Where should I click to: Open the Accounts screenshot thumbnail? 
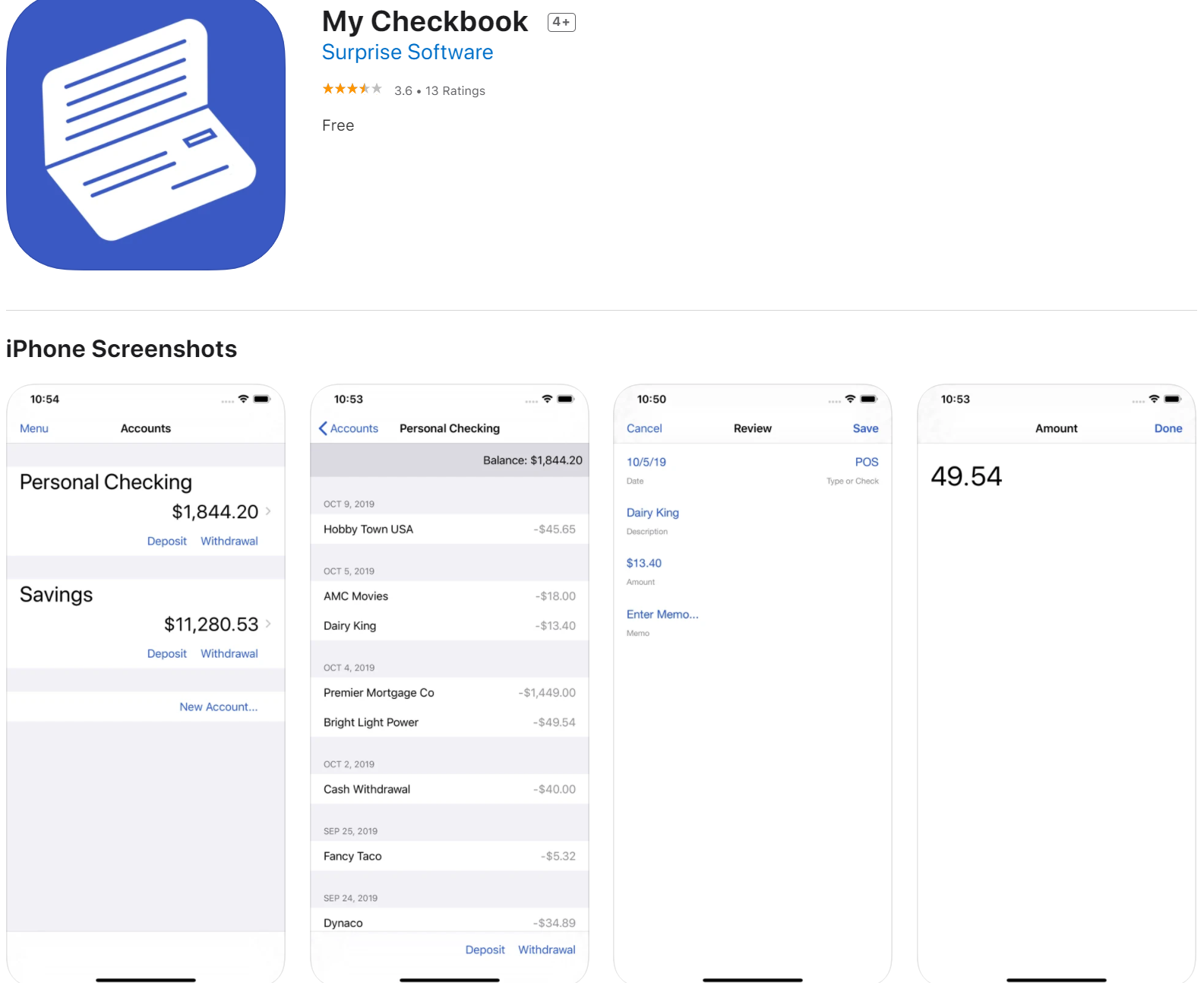click(x=146, y=684)
